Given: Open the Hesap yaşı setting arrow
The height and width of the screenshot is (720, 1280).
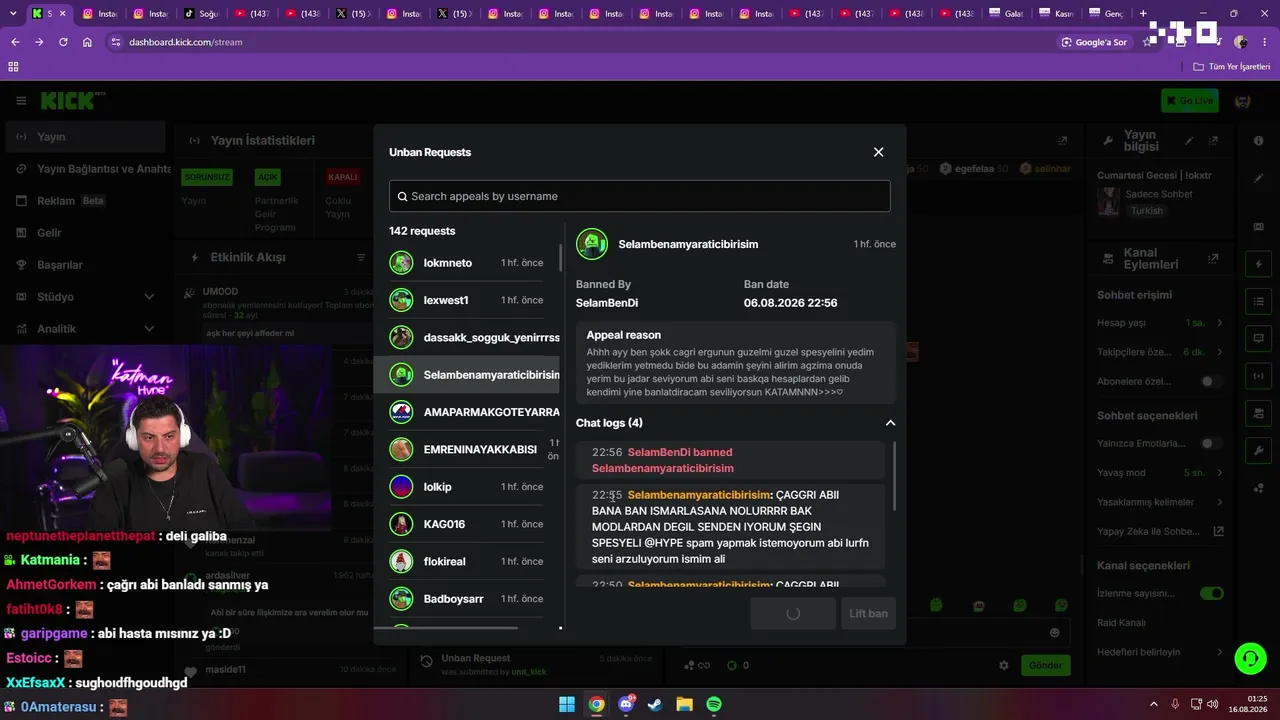Looking at the screenshot, I should coord(1220,323).
